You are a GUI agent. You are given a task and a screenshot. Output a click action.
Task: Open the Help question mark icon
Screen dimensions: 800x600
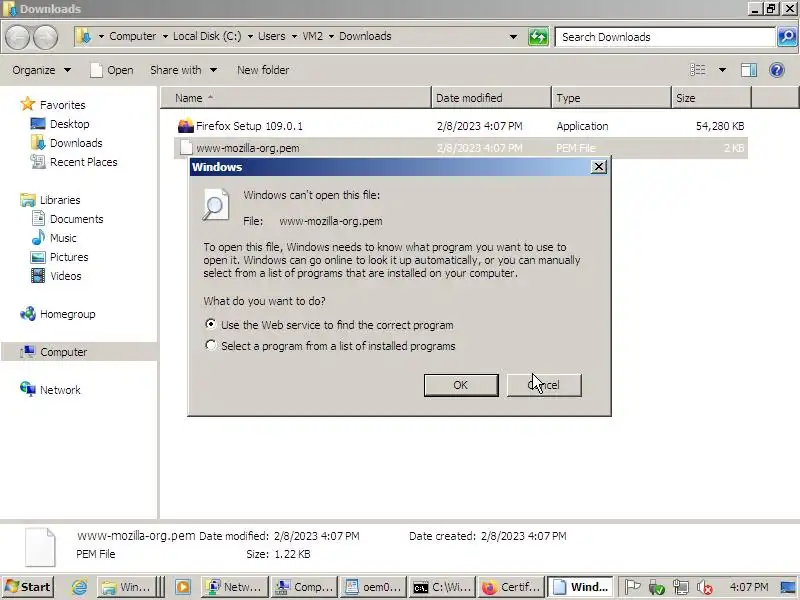[777, 70]
